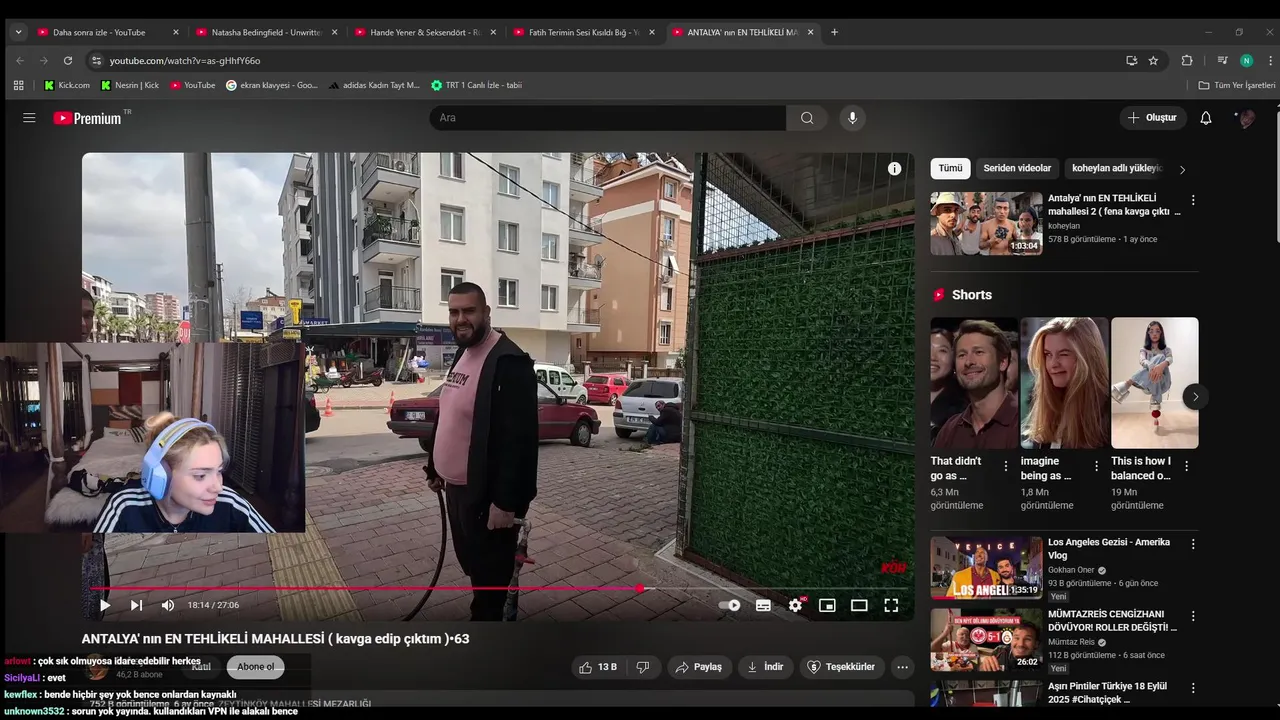Open Chrome three-dot menu
1280x720 pixels.
1270,60
